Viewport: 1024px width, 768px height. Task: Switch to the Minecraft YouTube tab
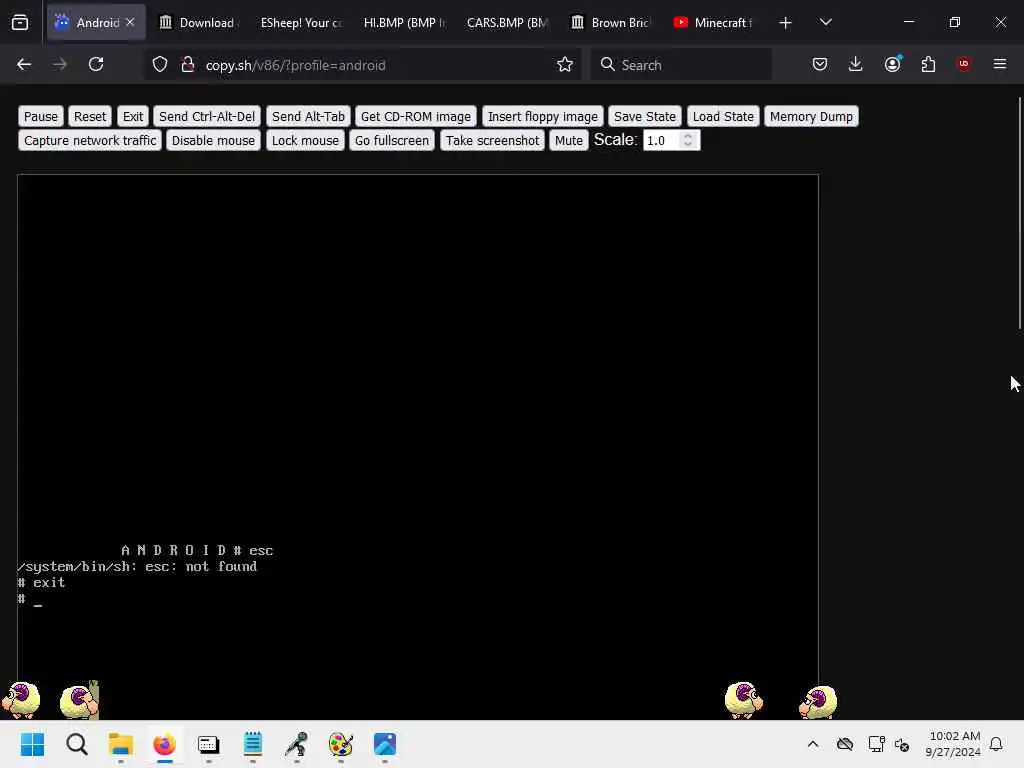pyautogui.click(x=713, y=22)
